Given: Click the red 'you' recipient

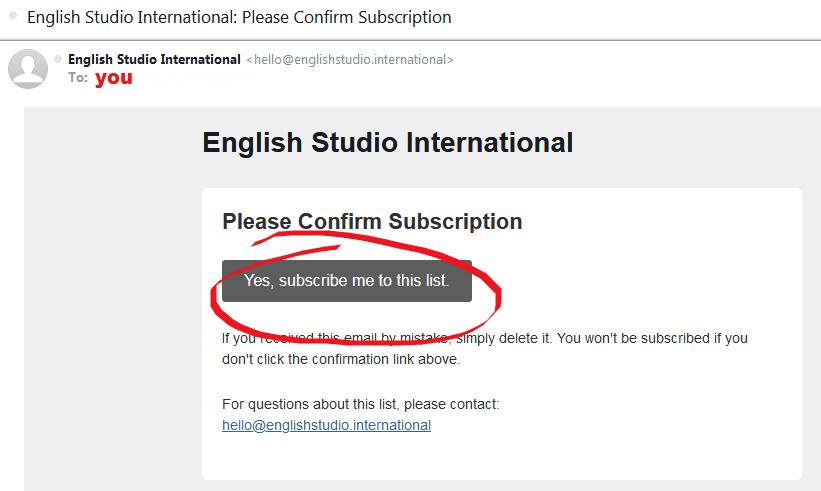Looking at the screenshot, I should (113, 78).
